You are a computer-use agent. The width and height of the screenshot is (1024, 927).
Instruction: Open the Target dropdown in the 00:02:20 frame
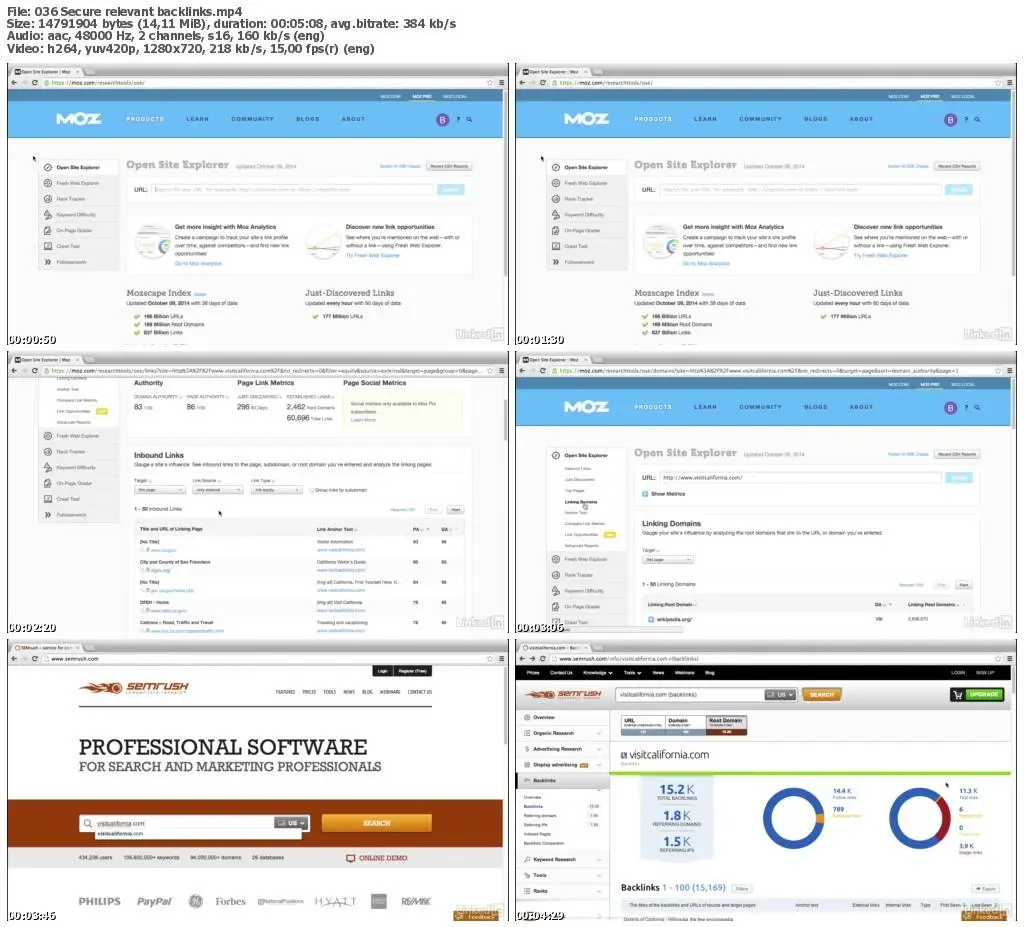click(x=160, y=490)
